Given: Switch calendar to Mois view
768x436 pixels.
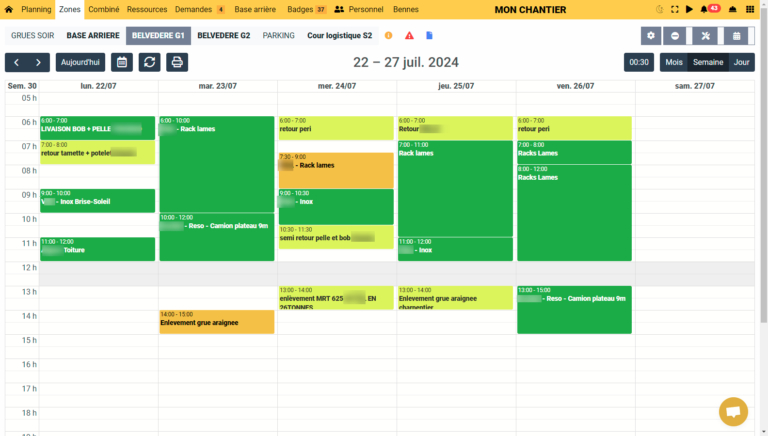Looking at the screenshot, I should click(674, 62).
